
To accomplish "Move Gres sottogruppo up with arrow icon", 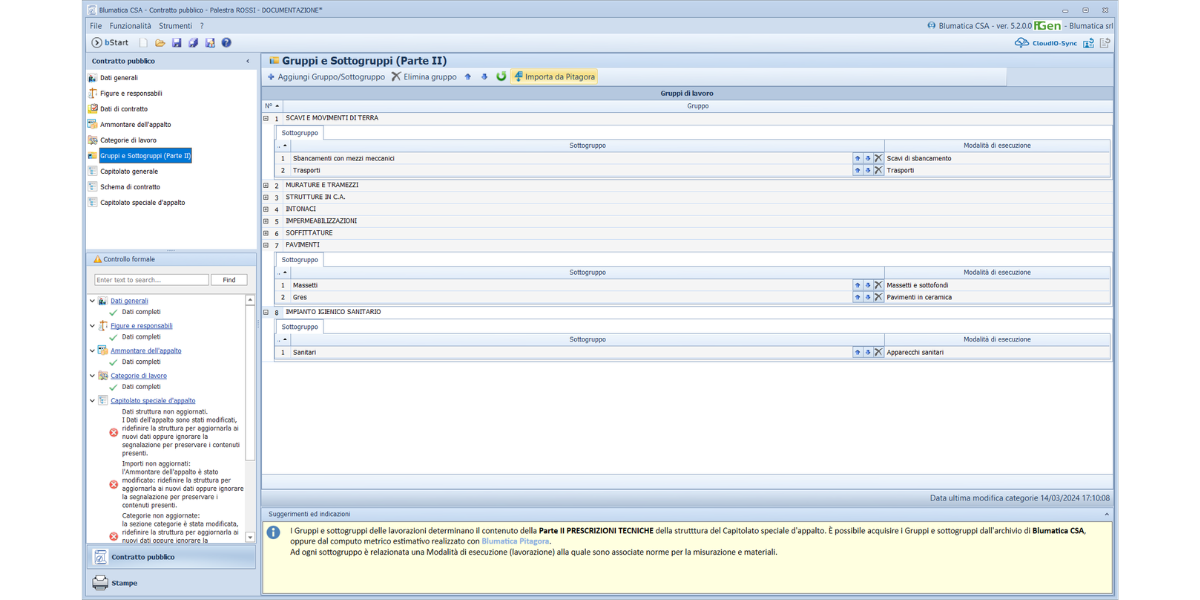I will 857,298.
